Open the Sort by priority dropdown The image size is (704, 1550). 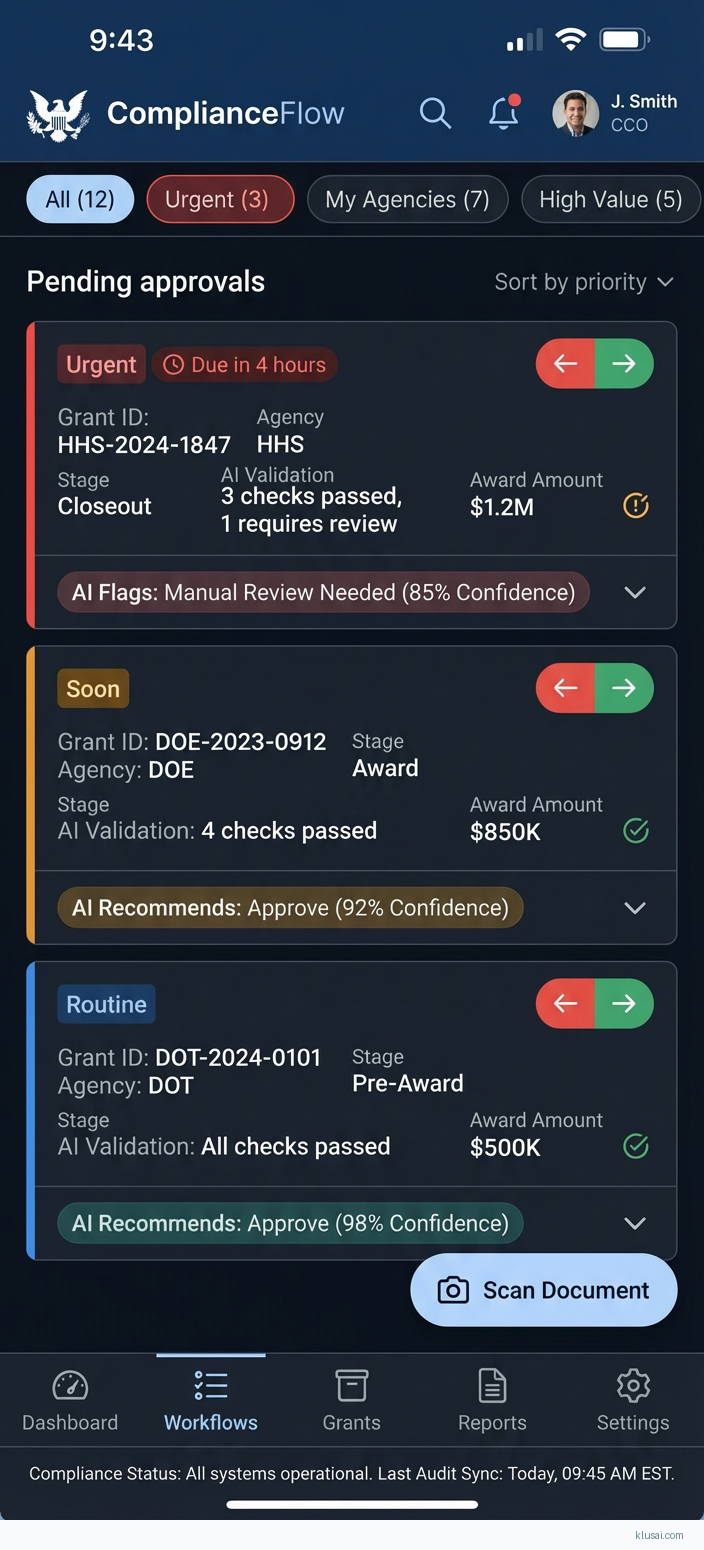(584, 282)
